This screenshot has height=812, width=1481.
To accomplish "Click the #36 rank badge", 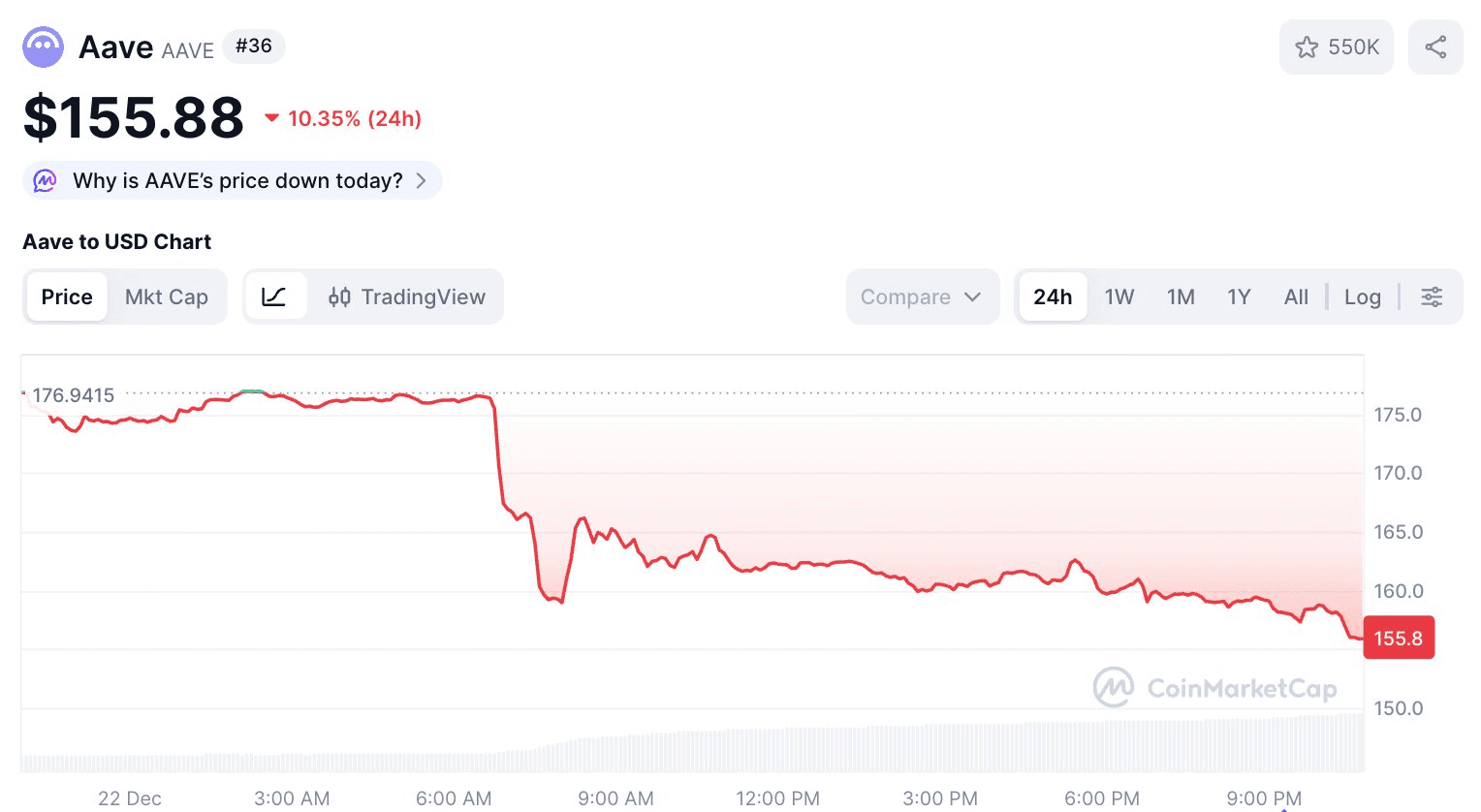I will 254,47.
